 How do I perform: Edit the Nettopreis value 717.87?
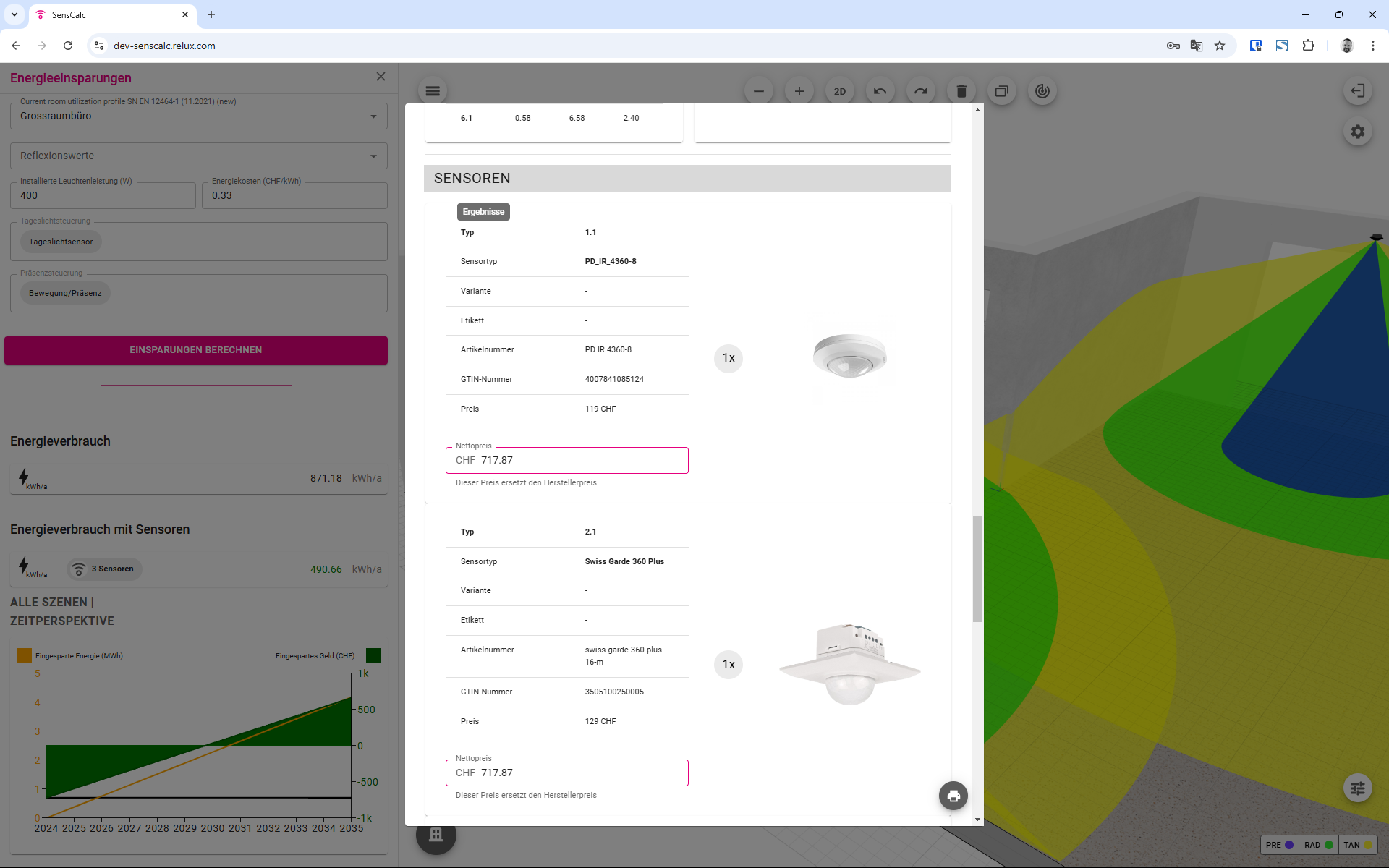click(x=566, y=460)
